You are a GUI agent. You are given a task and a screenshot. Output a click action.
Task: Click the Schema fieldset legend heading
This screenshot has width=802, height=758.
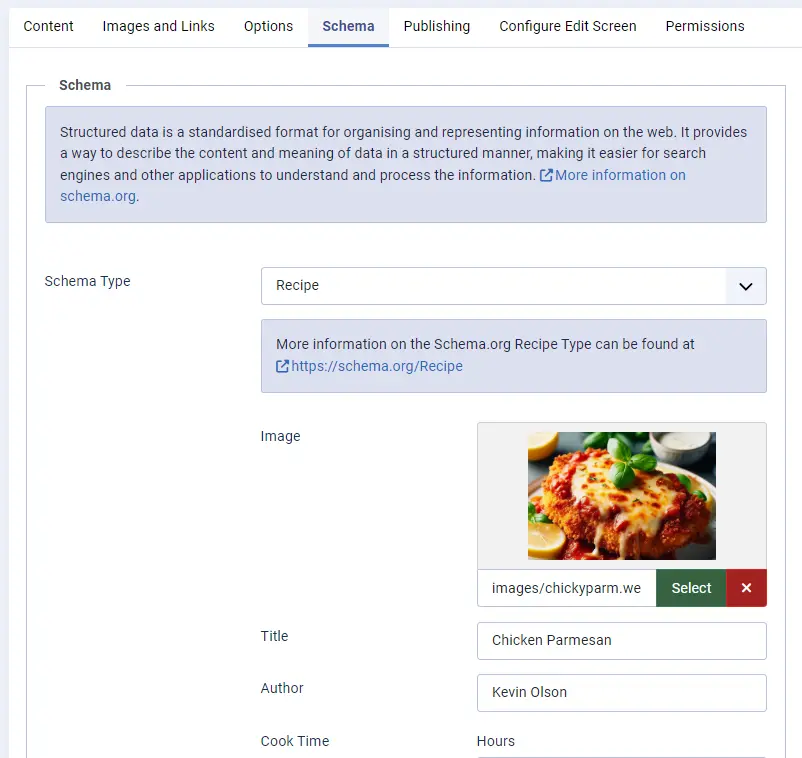coord(85,85)
